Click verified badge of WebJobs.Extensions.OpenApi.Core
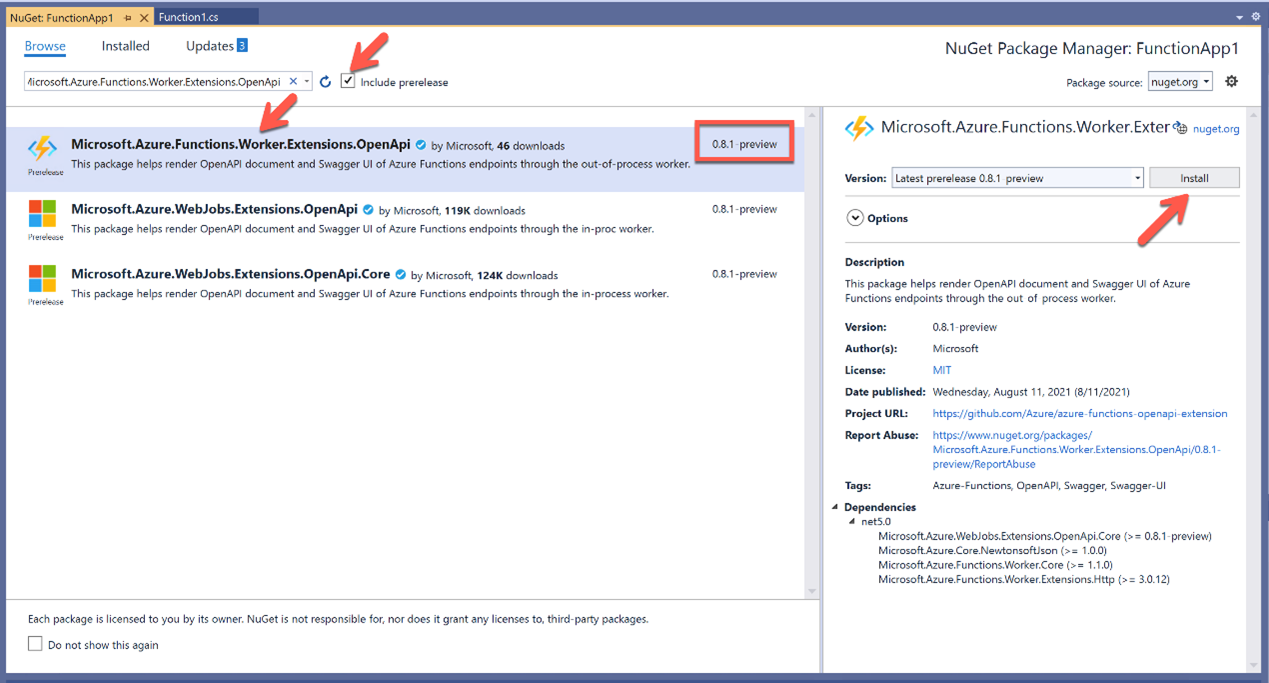Screen dimensions: 1269x683 (400, 274)
